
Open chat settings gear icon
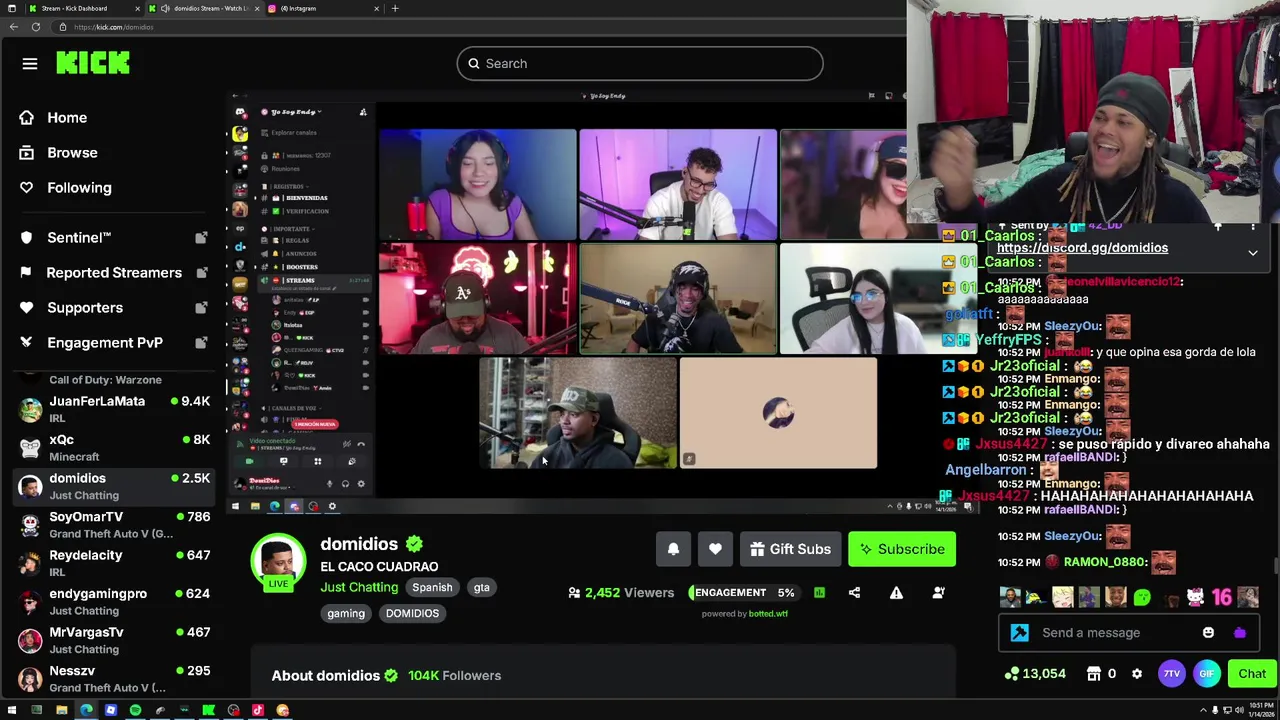point(1137,674)
